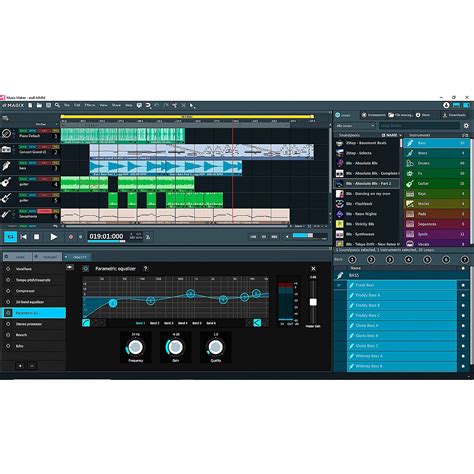Open the NAME sort dropdown for soundpools

(x=392, y=135)
